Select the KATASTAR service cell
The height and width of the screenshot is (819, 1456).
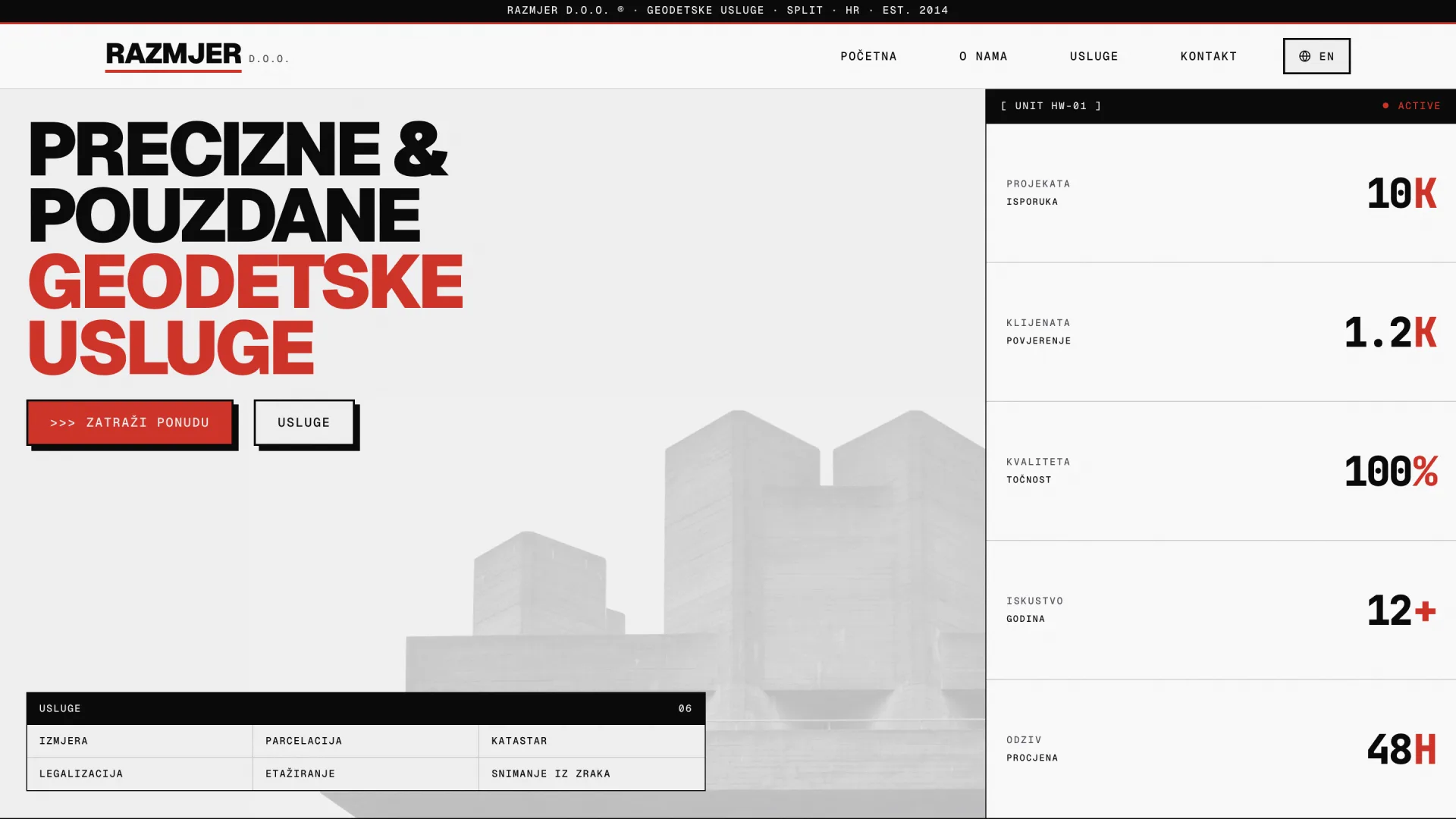[x=591, y=741]
